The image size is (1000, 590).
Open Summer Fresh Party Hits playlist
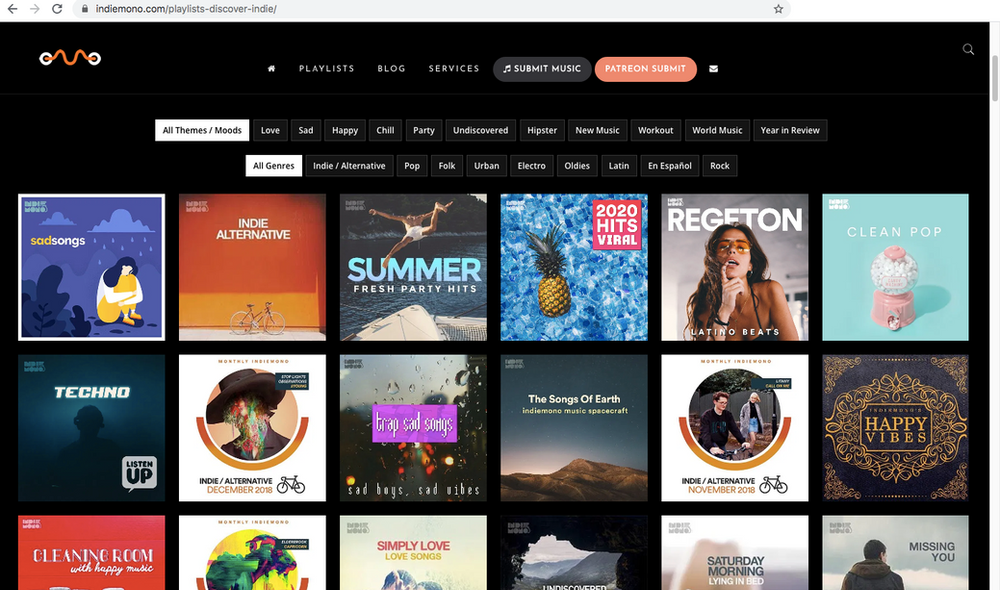click(413, 267)
